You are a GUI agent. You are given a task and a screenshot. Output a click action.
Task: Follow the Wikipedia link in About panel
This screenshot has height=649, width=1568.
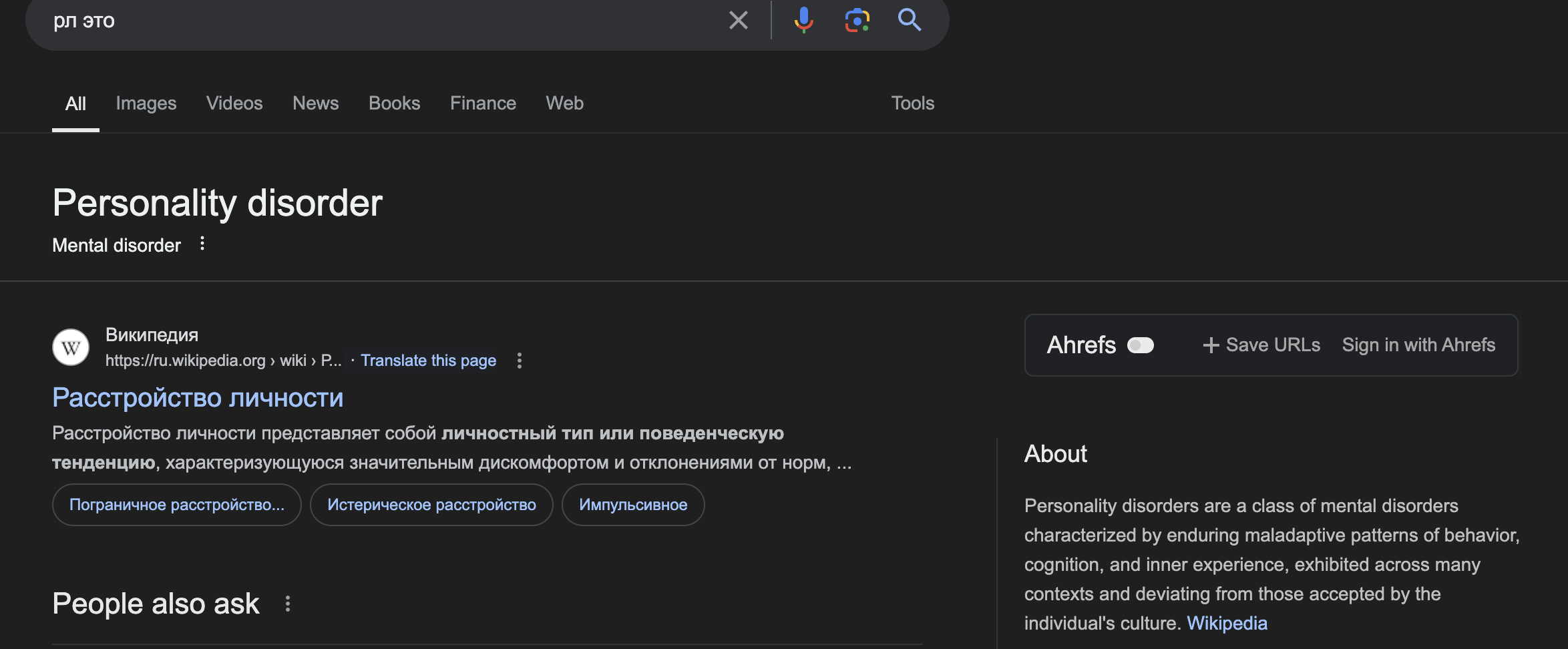tap(1227, 624)
